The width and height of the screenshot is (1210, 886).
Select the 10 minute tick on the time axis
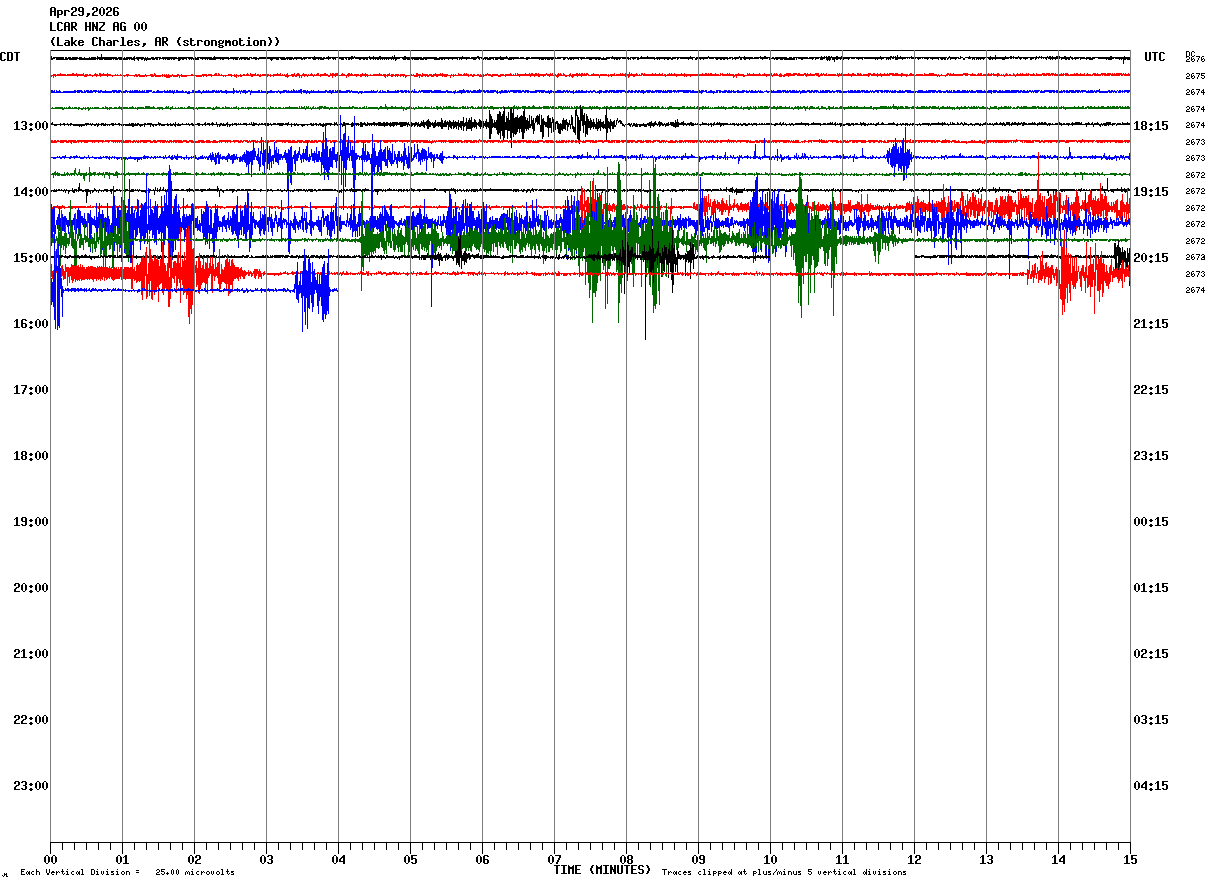770,859
